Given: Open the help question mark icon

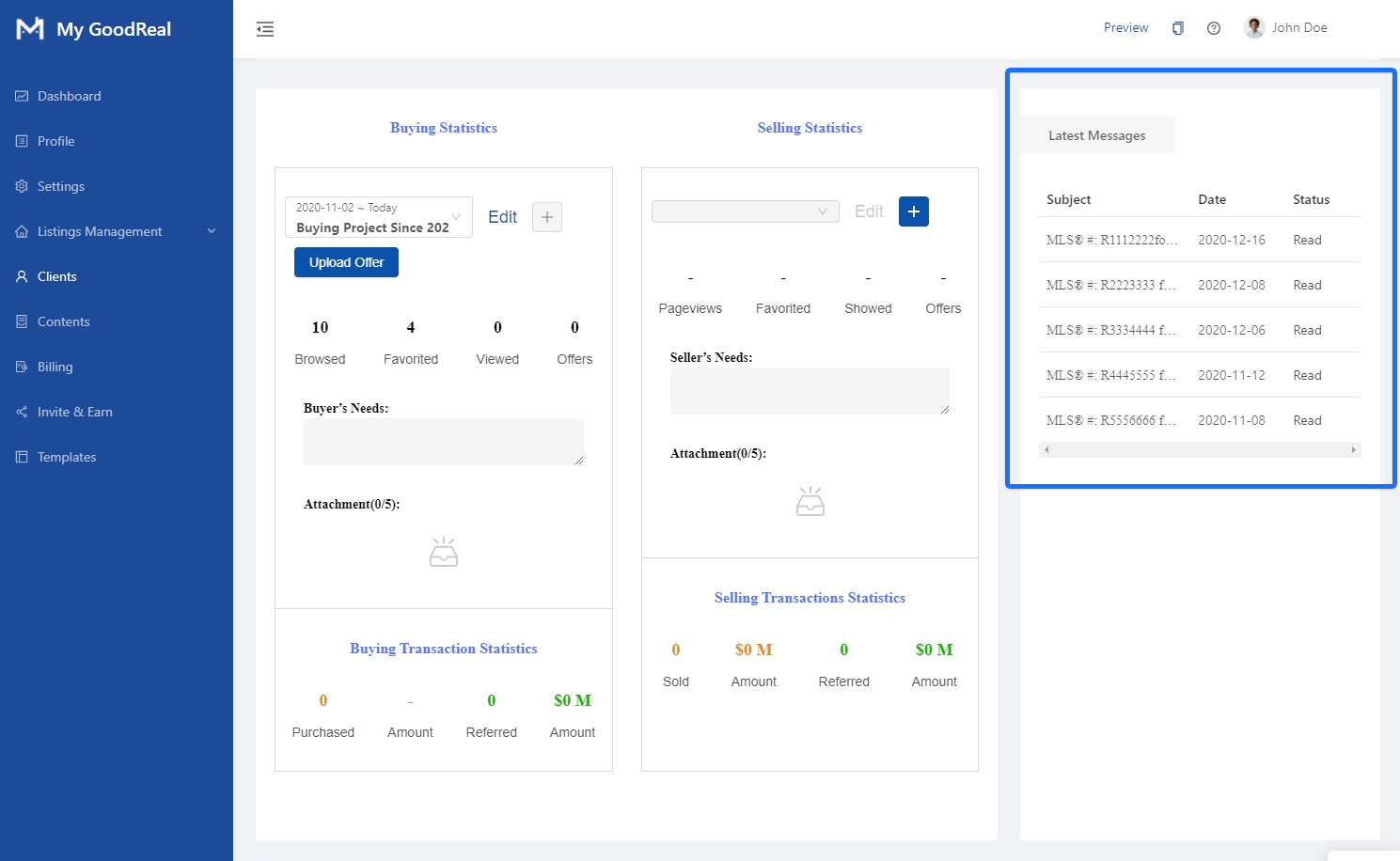Looking at the screenshot, I should (1214, 28).
